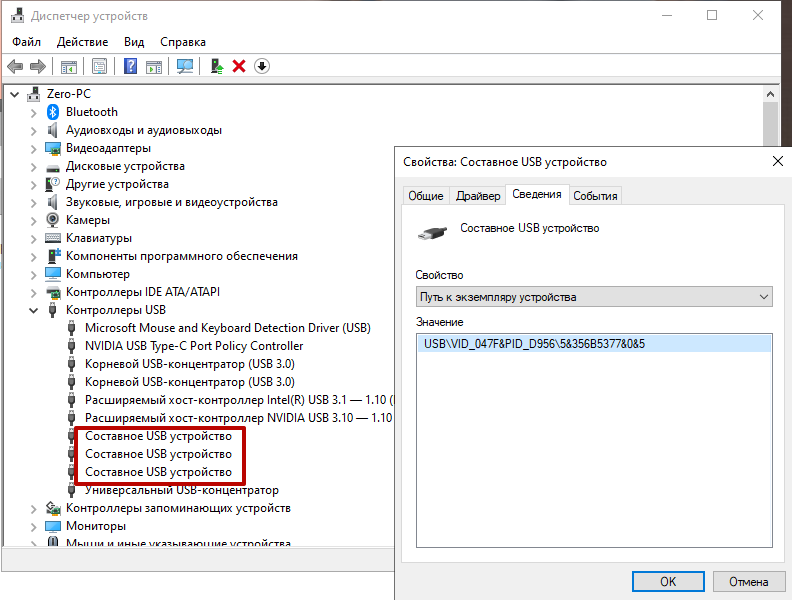Click the Аудиовходы и аудиовыходы speaker icon
The width and height of the screenshot is (792, 600).
(52, 130)
